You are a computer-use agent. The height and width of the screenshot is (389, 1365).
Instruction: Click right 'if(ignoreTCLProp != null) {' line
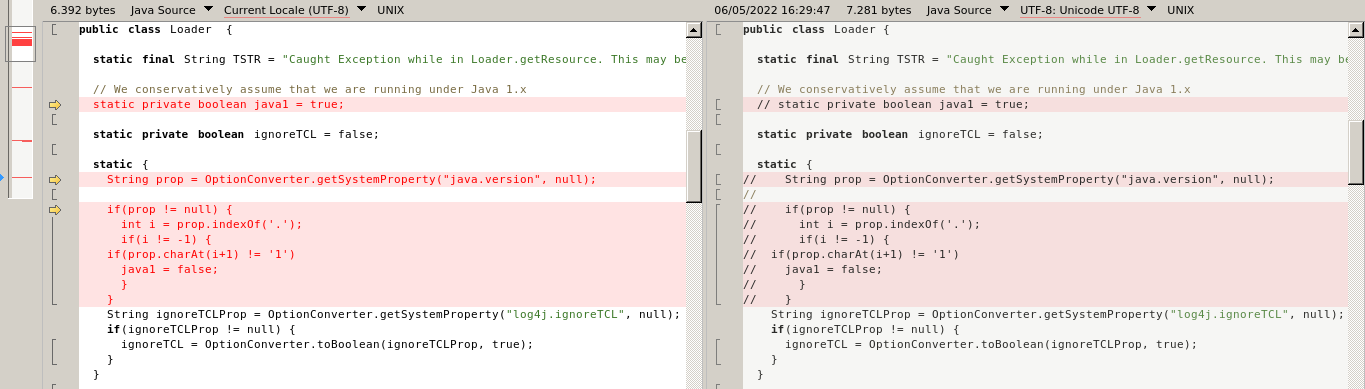(x=865, y=330)
